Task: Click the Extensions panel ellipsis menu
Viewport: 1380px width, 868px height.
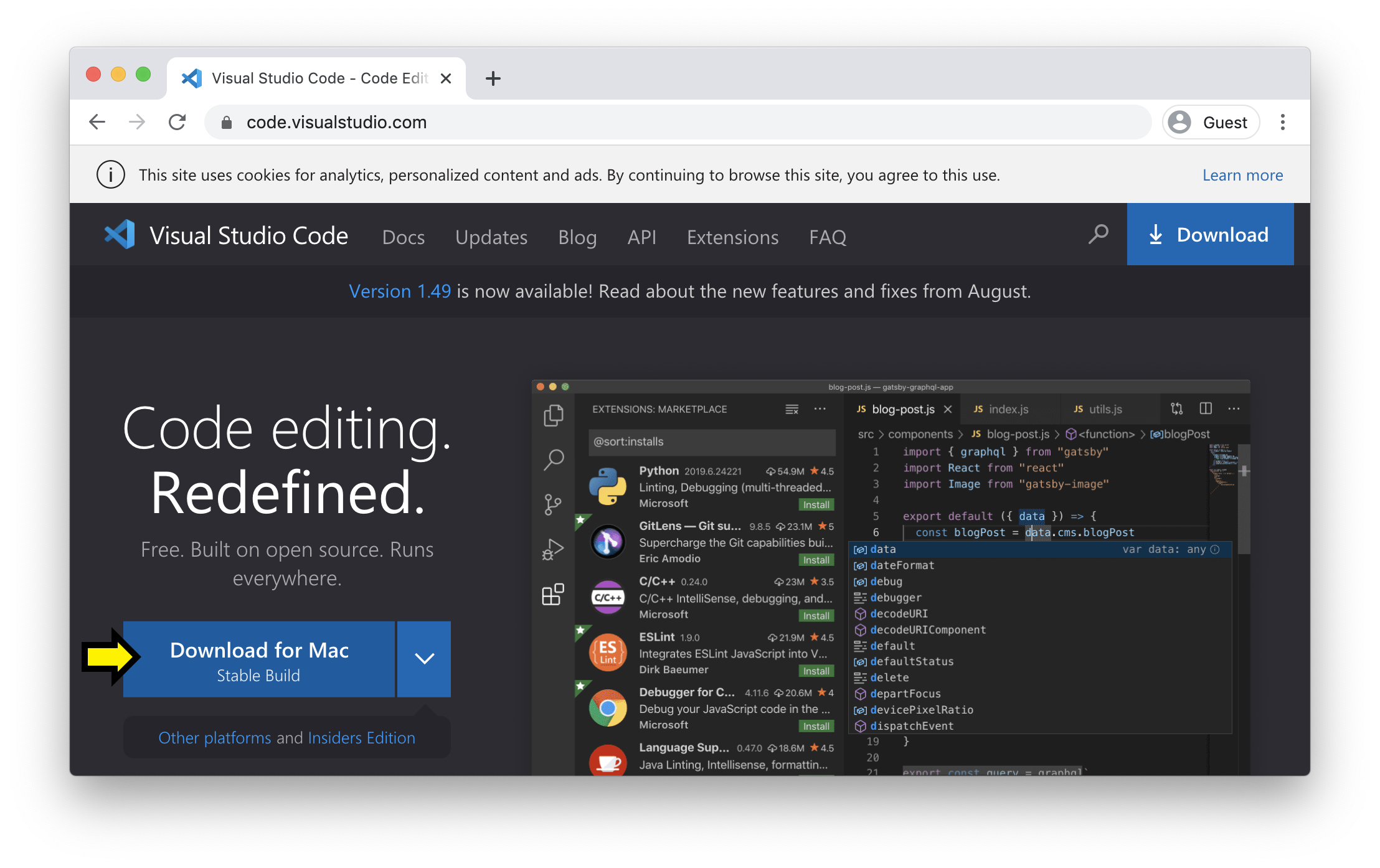Action: tap(820, 409)
